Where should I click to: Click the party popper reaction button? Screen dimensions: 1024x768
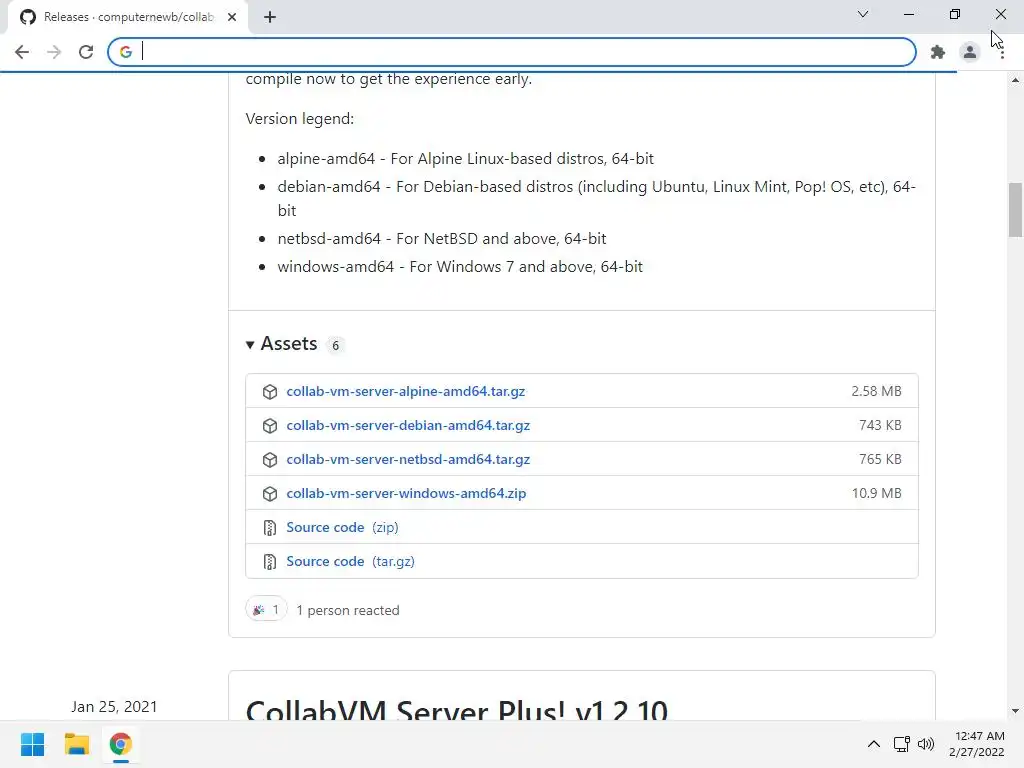(266, 609)
